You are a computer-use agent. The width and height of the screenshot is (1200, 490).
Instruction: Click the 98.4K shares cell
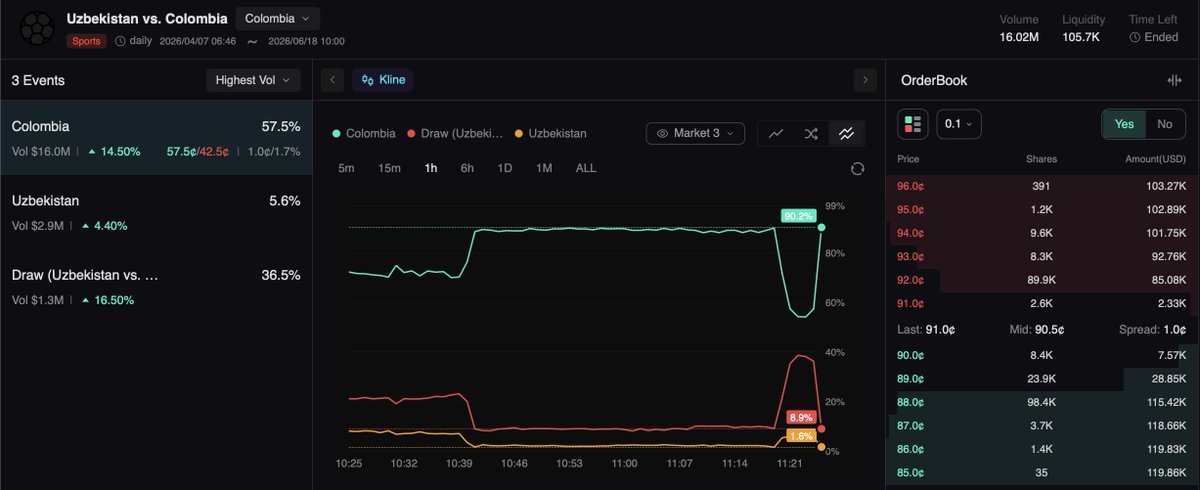coord(1042,402)
